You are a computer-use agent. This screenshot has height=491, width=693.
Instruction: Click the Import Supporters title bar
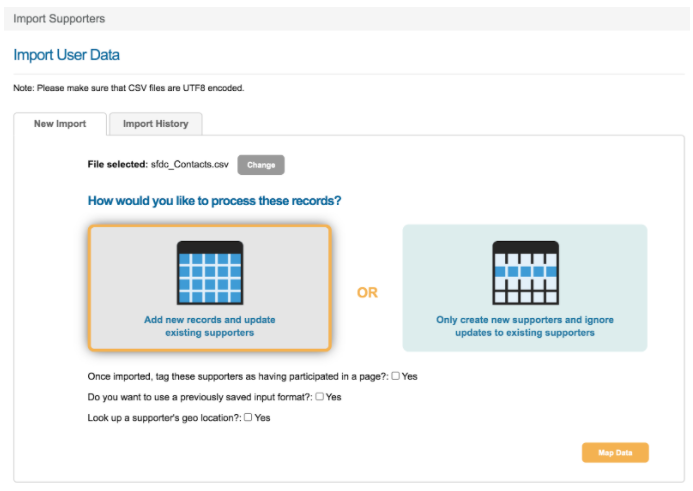(59, 19)
